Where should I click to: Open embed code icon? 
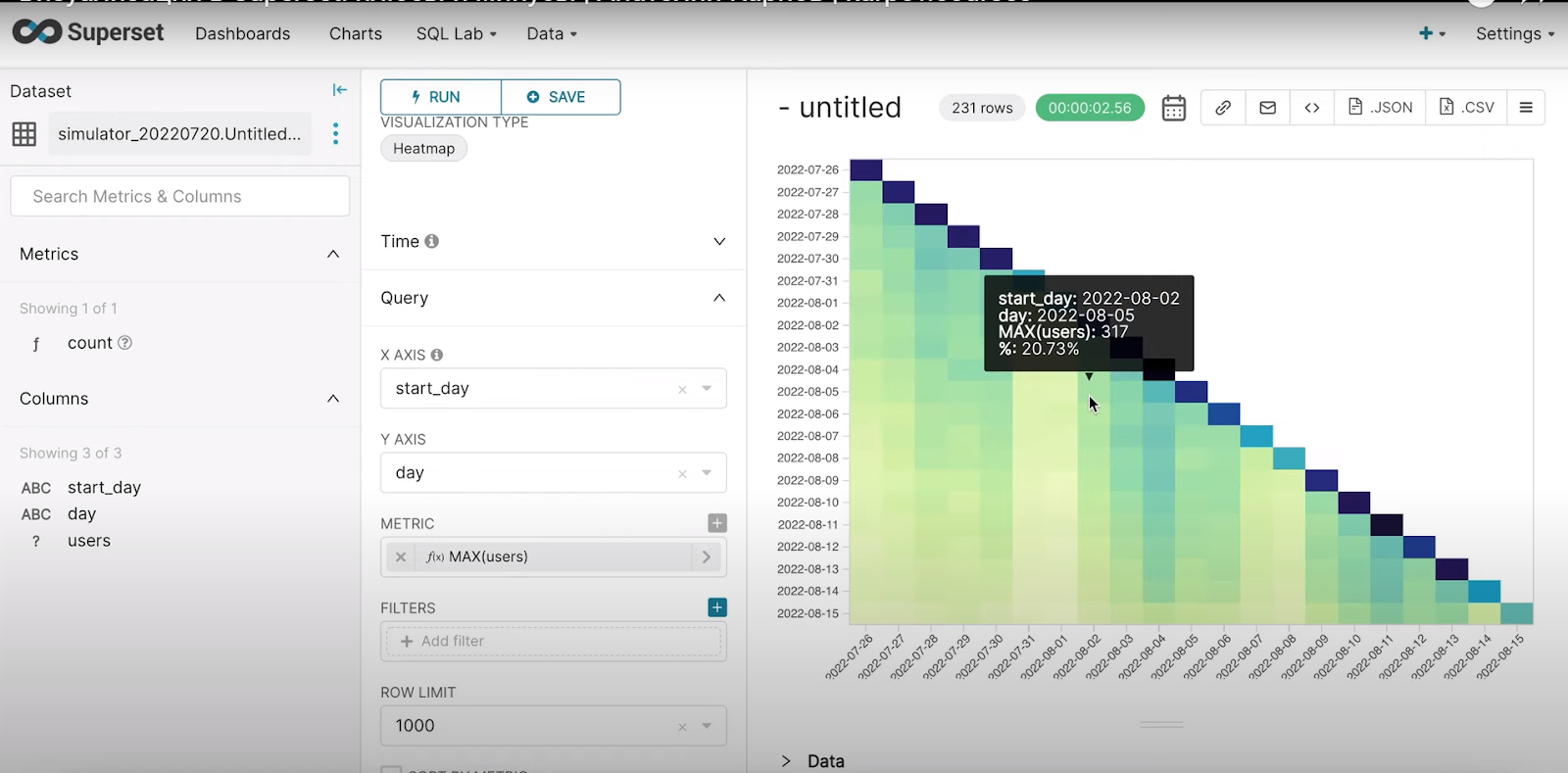[1311, 108]
